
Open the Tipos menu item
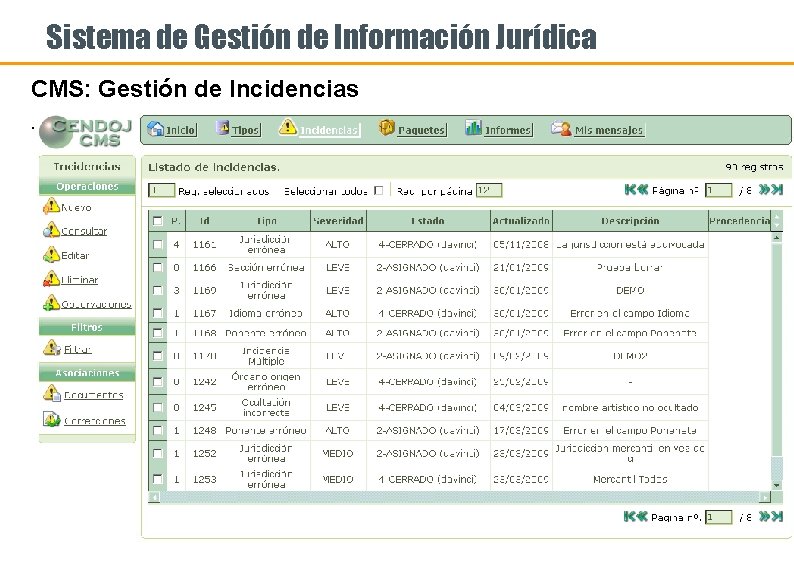[246, 130]
